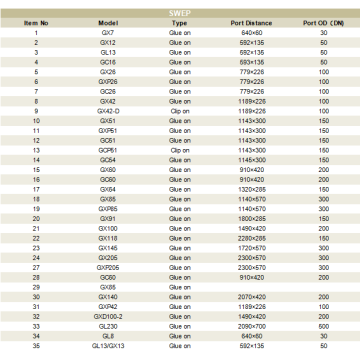
Task: Click Clip on in the GCP51 row
Action: pyautogui.click(x=180, y=150)
